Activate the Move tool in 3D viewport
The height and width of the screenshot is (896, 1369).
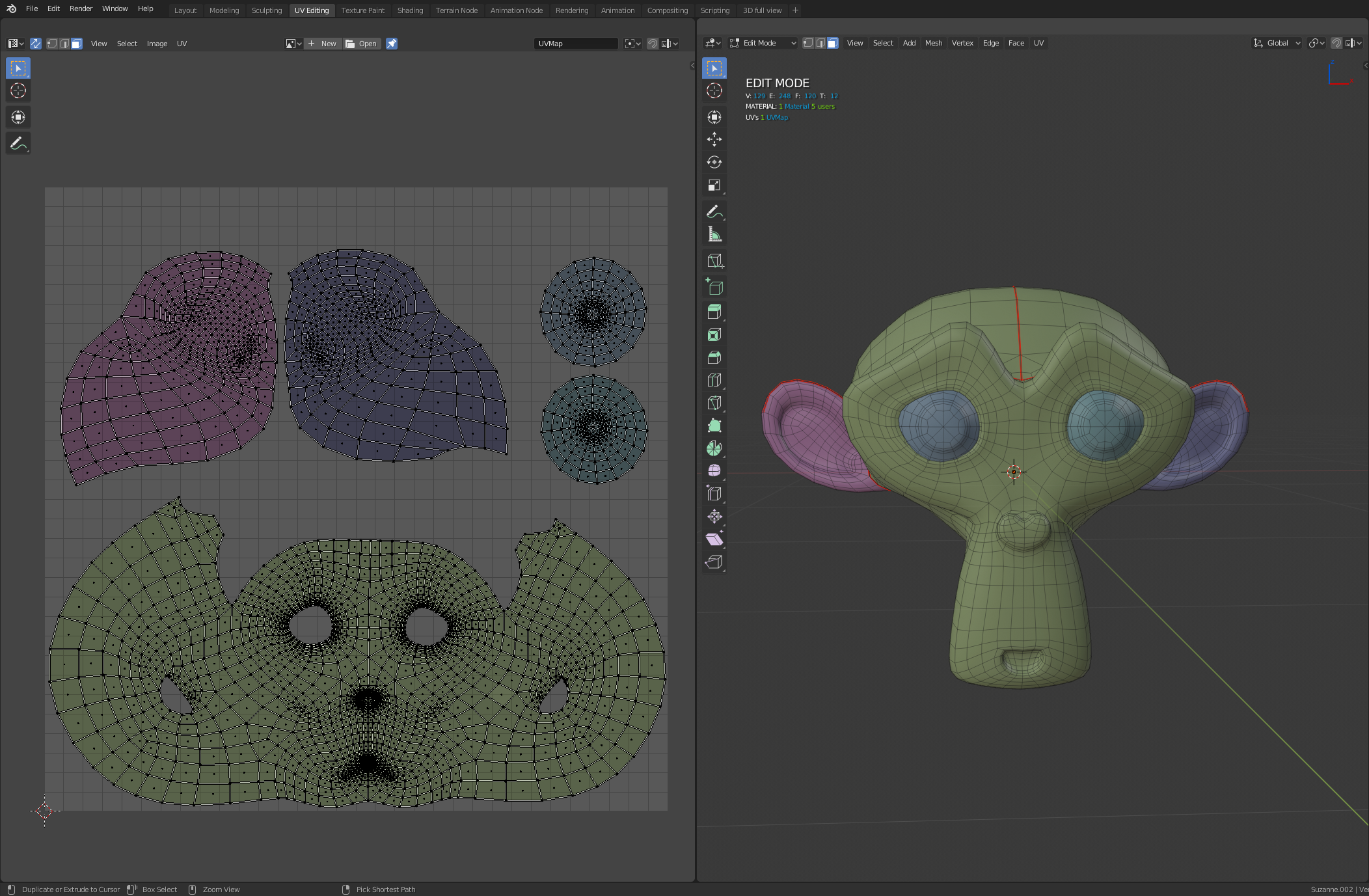(x=714, y=139)
